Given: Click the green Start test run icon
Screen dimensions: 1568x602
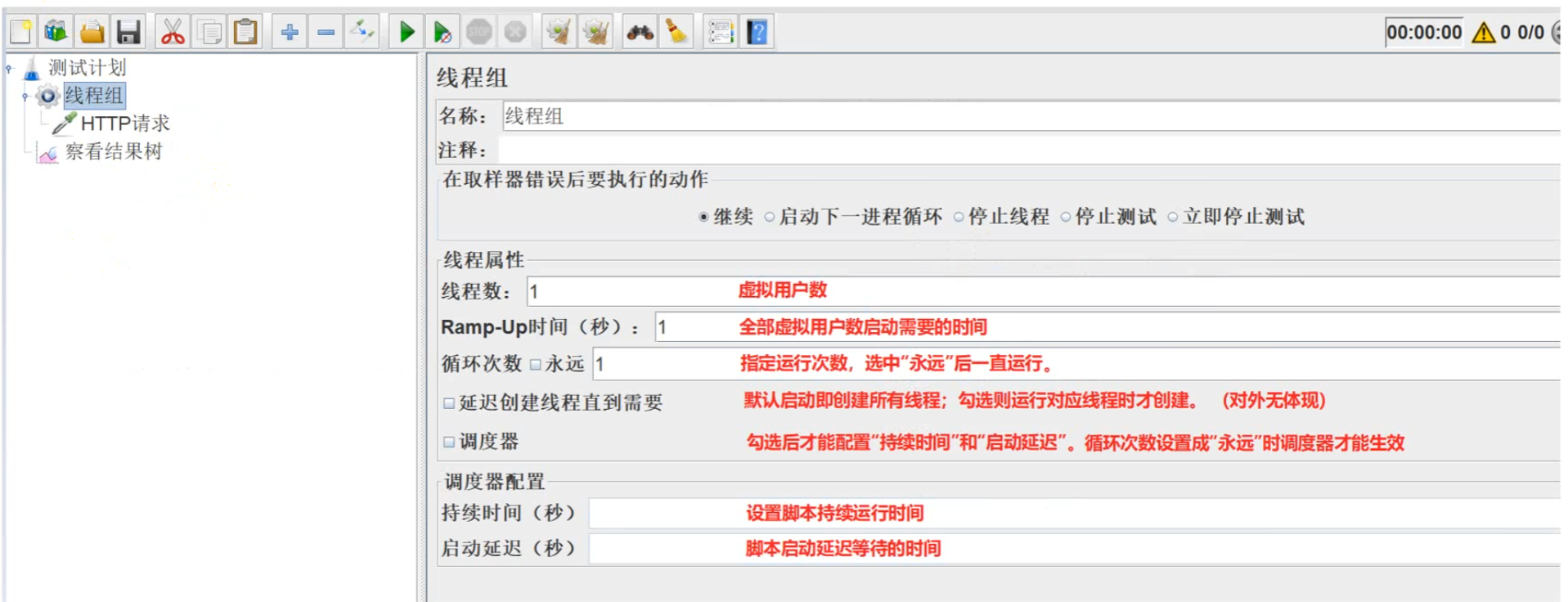Looking at the screenshot, I should point(407,33).
